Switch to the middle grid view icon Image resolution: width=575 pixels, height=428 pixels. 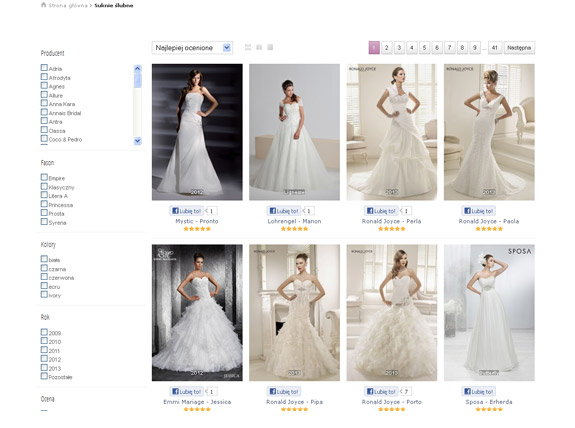(x=259, y=47)
